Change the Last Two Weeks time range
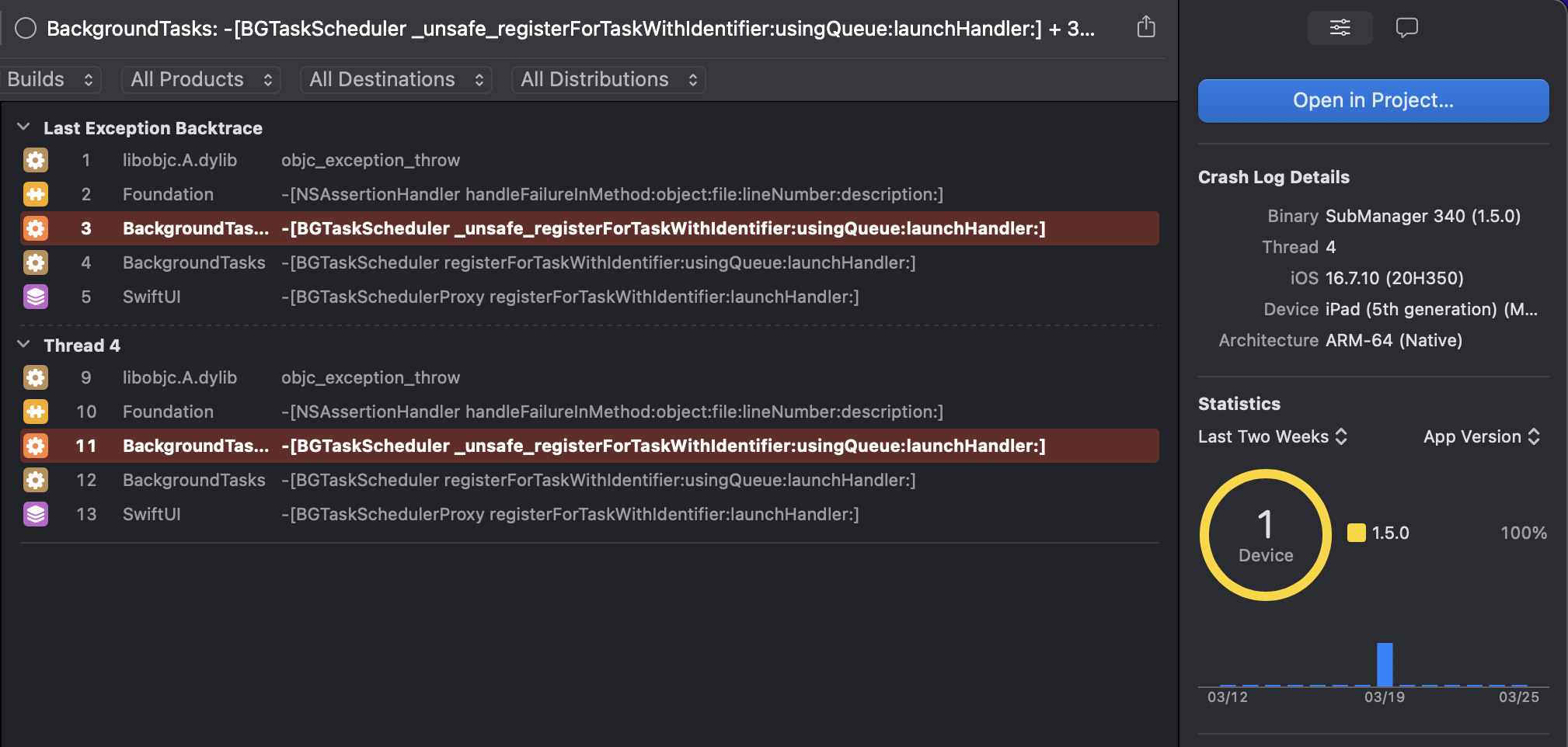The width and height of the screenshot is (1568, 747). (x=1272, y=436)
